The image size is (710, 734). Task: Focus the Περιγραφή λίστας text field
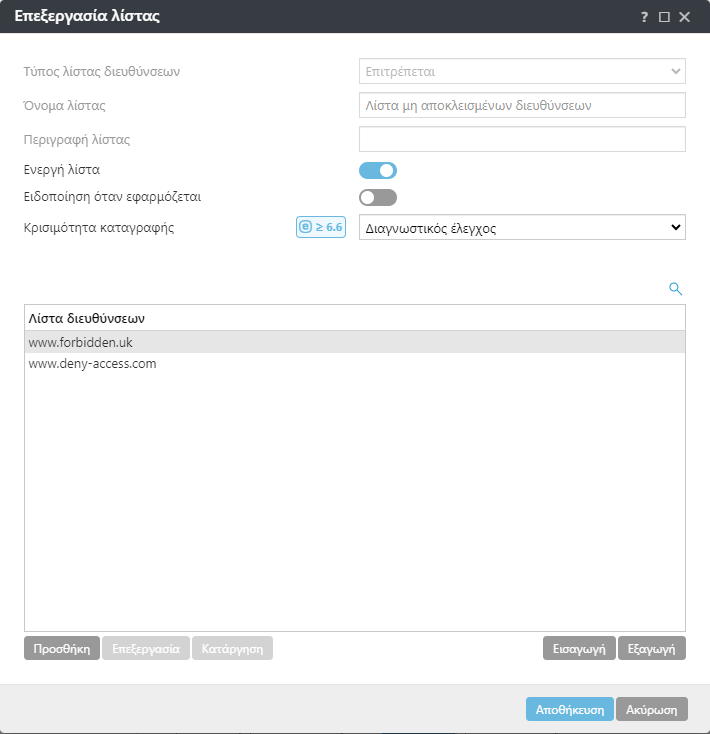tap(521, 139)
